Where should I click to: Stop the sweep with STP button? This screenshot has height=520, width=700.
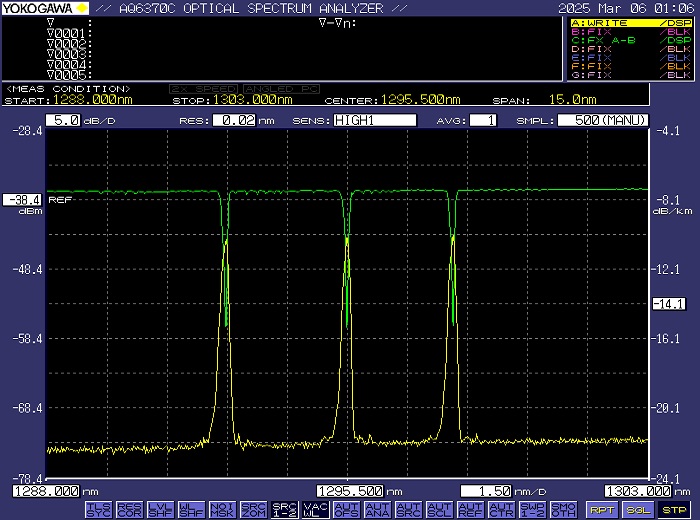pyautogui.click(x=674, y=510)
